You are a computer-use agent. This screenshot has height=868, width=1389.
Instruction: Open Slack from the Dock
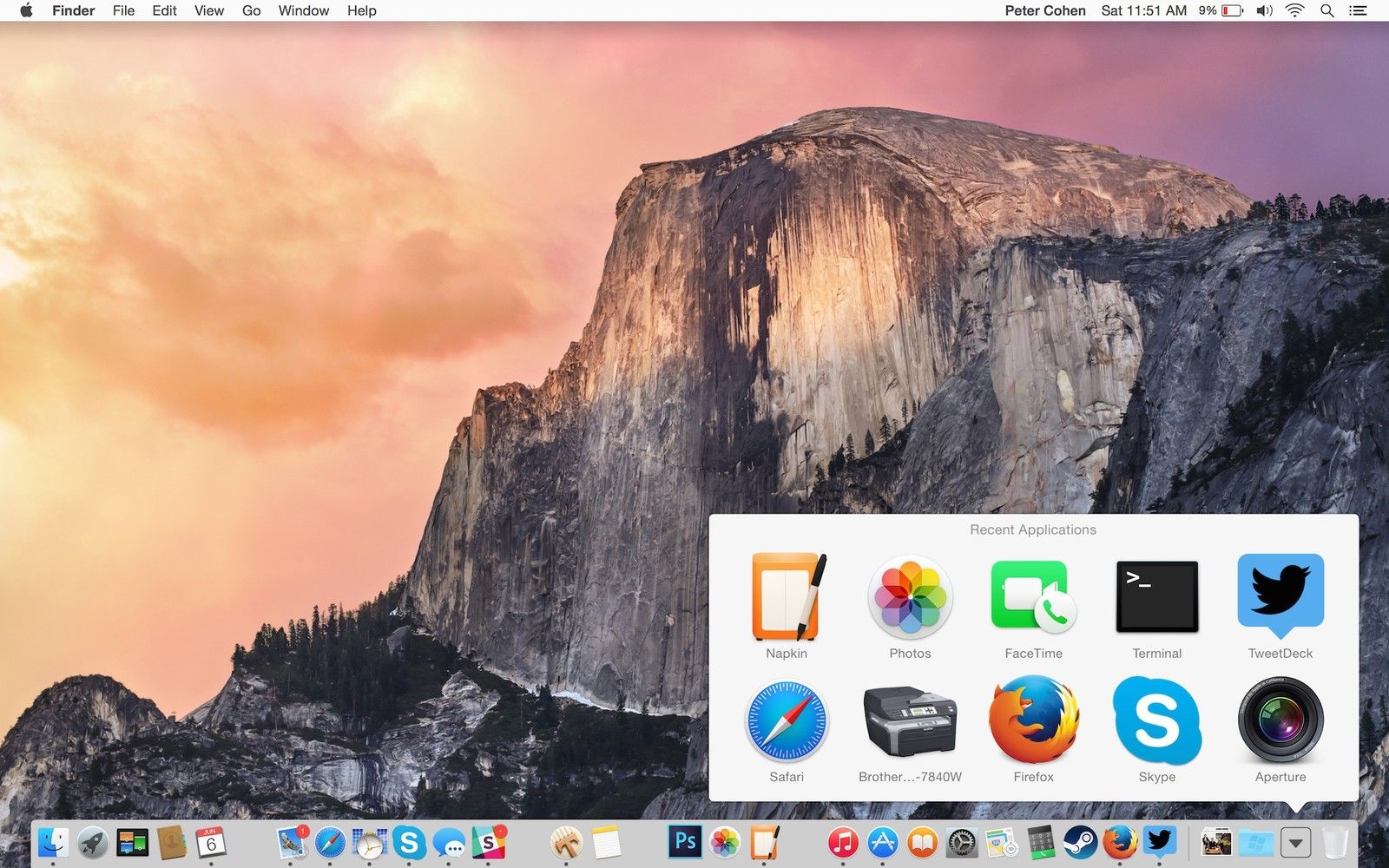tap(490, 842)
